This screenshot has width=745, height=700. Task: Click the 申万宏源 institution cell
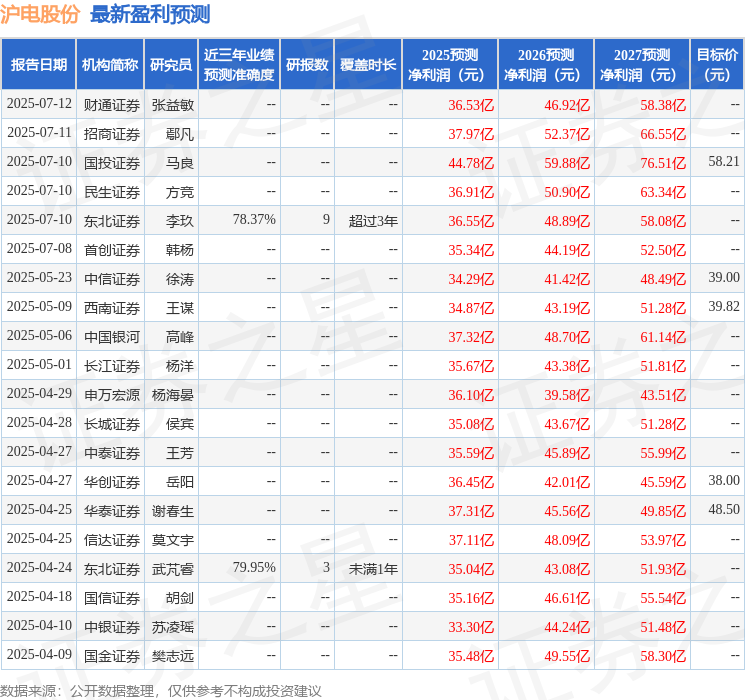112,395
